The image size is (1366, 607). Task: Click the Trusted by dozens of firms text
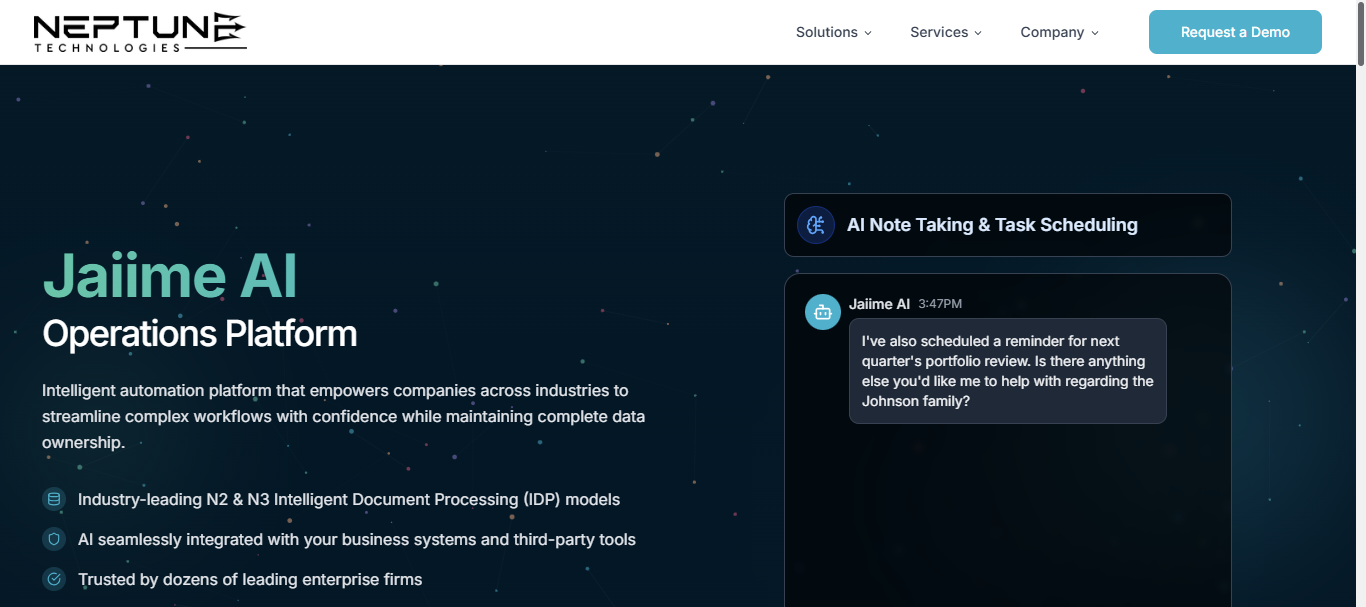point(250,579)
